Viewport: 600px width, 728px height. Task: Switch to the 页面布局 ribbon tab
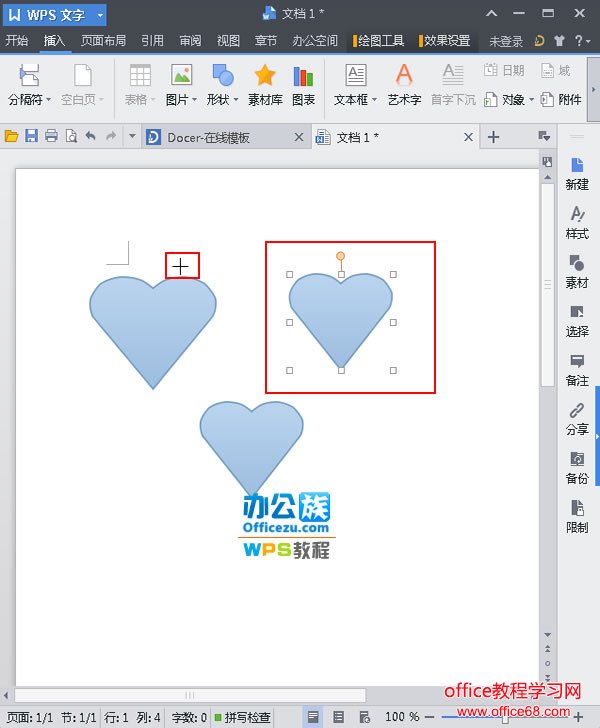coord(103,41)
